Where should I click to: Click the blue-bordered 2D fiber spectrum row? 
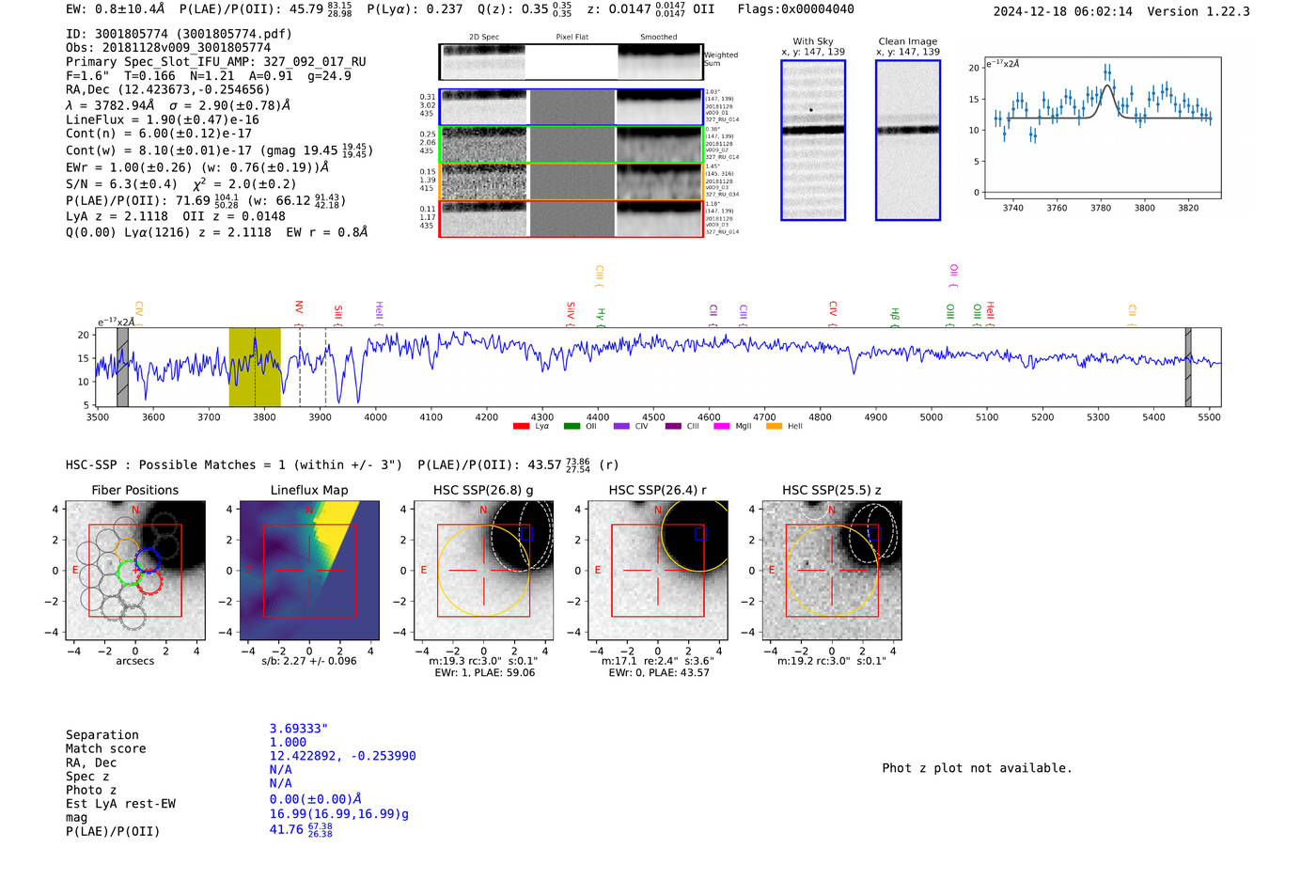click(572, 107)
